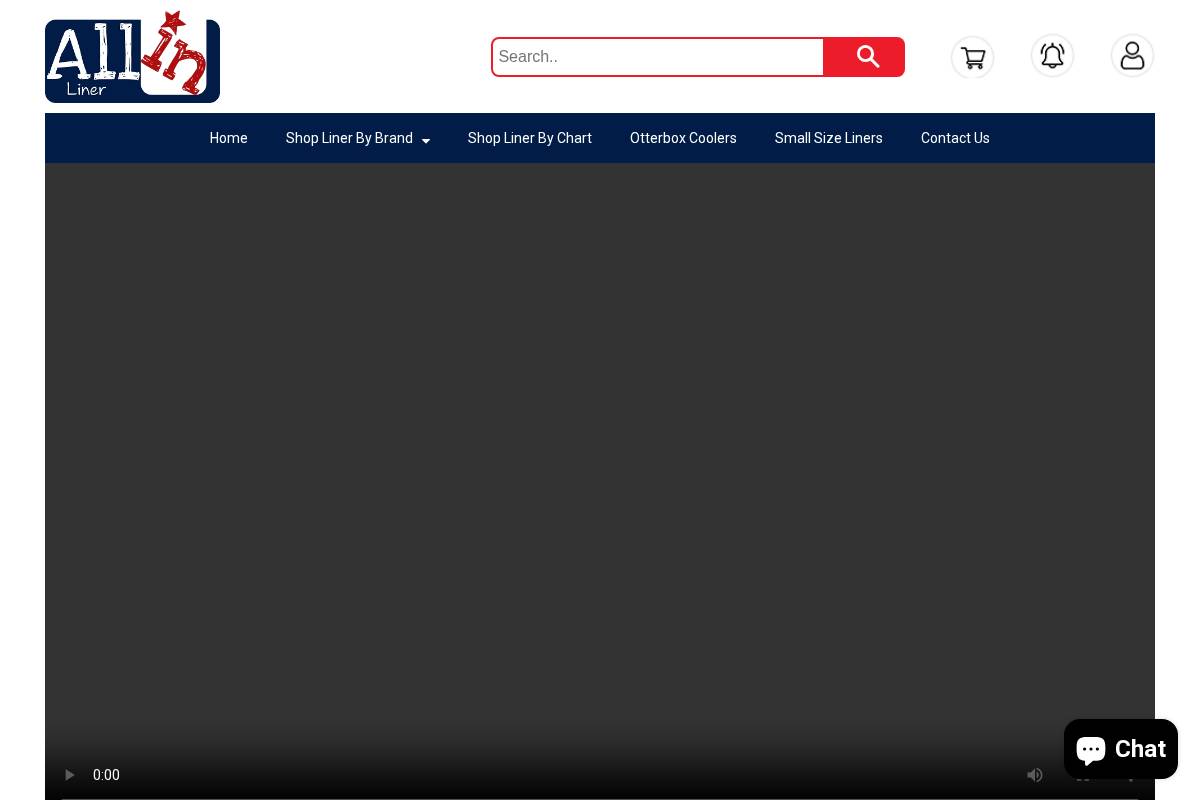
Task: Click the All In Liner logo
Action: point(132,56)
